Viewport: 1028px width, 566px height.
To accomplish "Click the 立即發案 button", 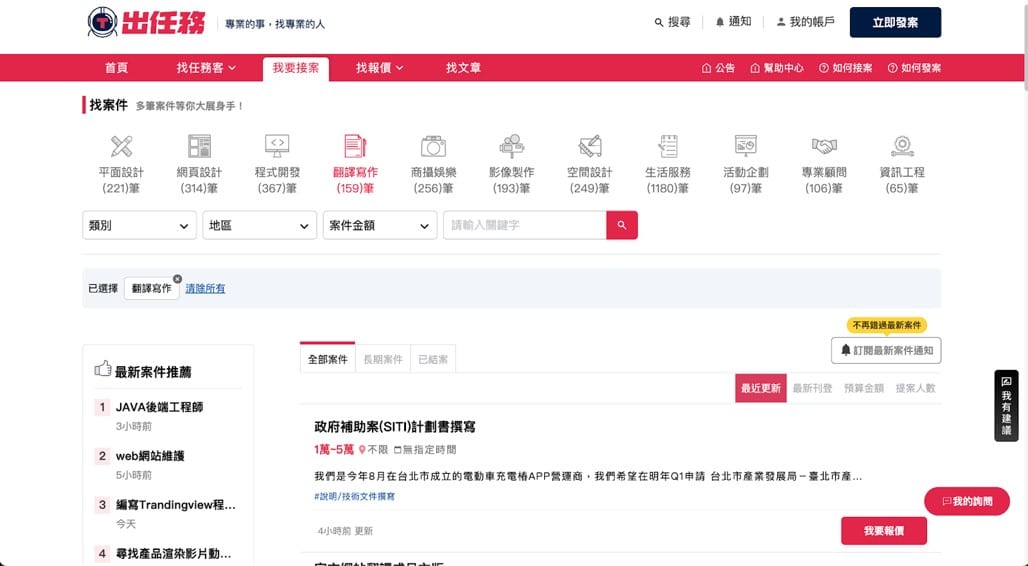I will coord(895,22).
